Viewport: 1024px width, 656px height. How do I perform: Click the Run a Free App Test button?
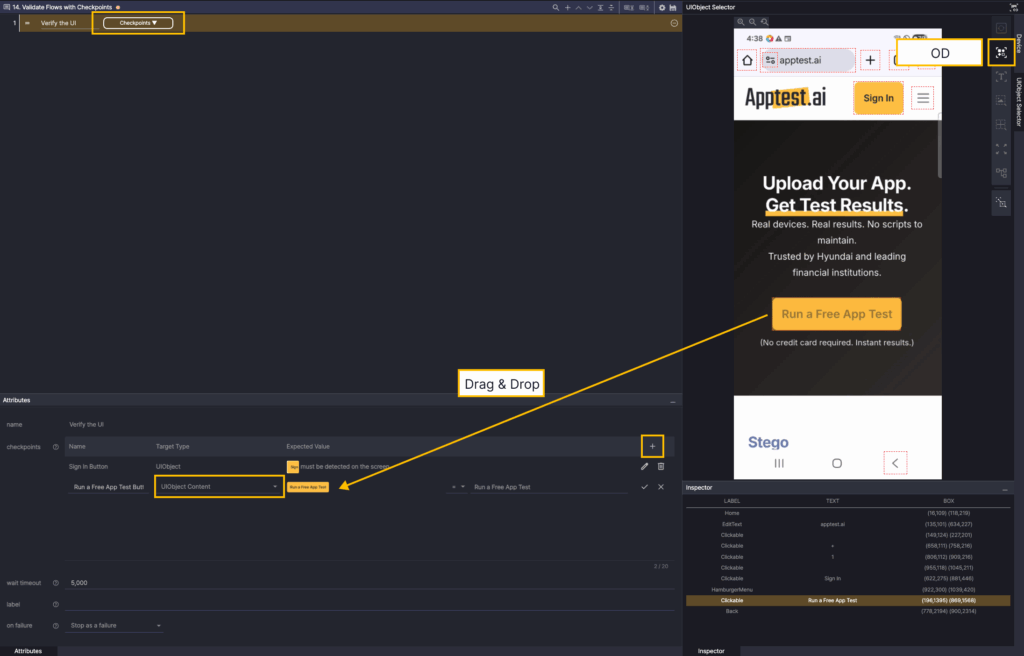(836, 314)
